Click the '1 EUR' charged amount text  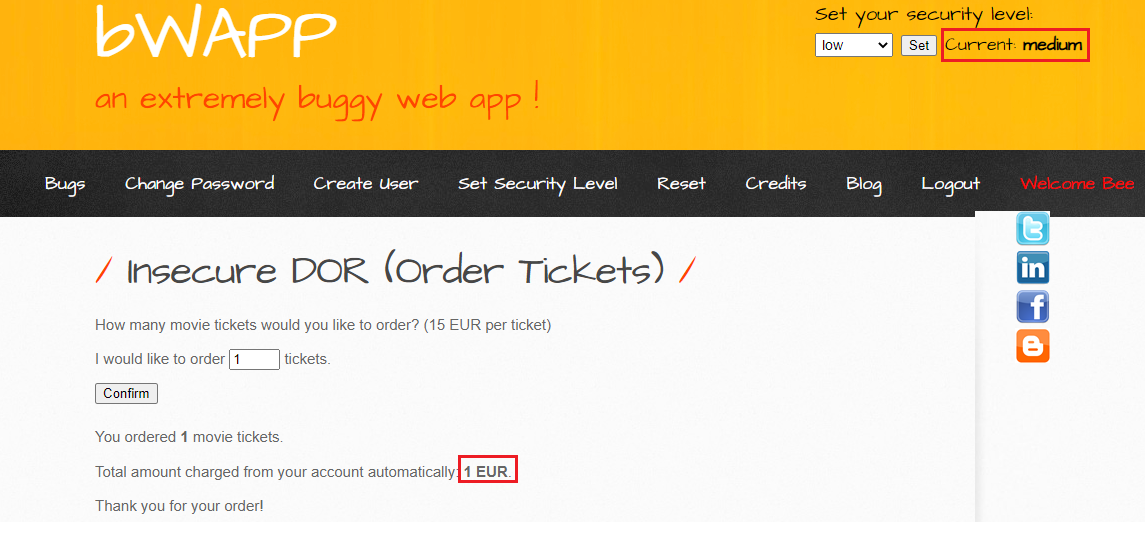point(486,472)
